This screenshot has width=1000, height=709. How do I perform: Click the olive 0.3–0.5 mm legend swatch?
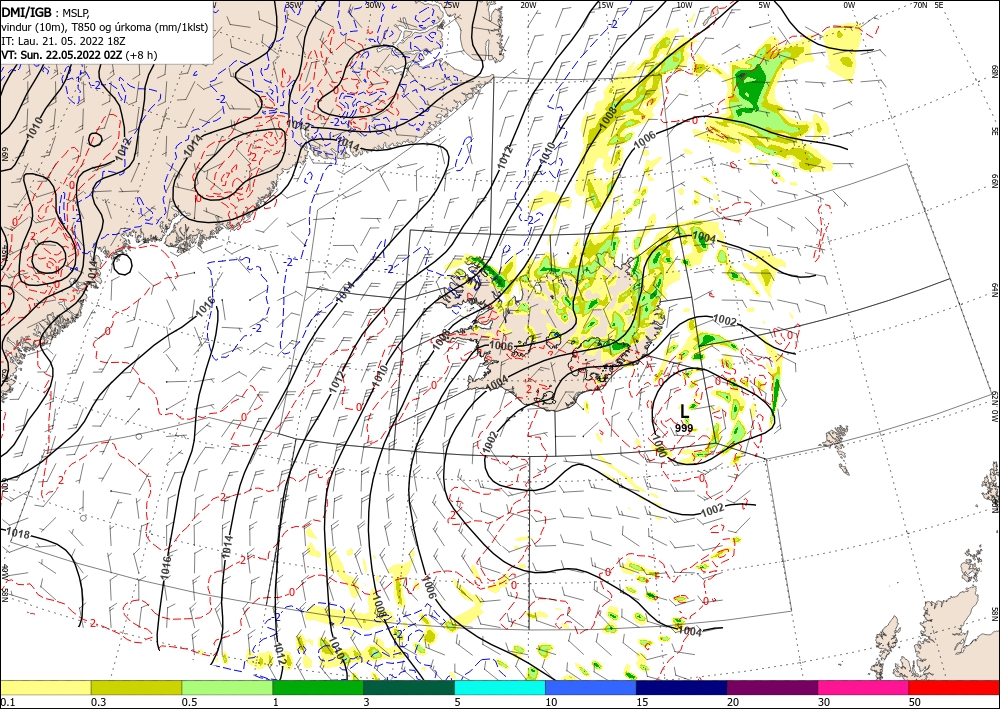[x=136, y=687]
